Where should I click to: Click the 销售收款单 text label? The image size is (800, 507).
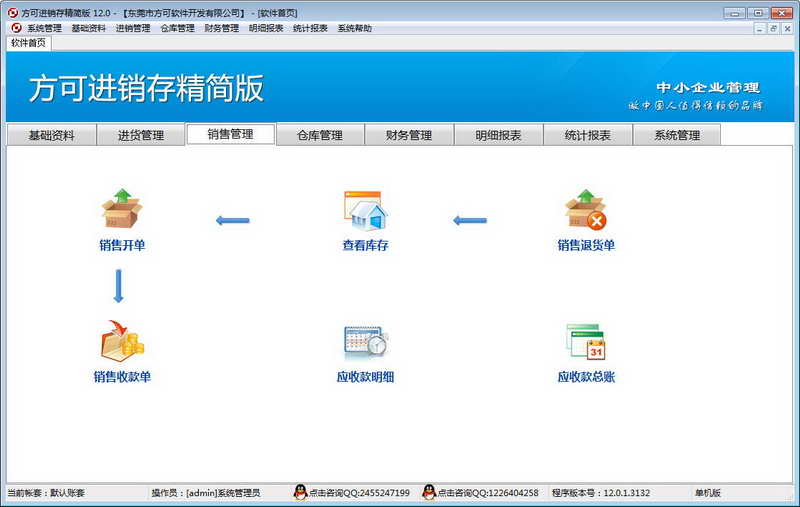(122, 377)
